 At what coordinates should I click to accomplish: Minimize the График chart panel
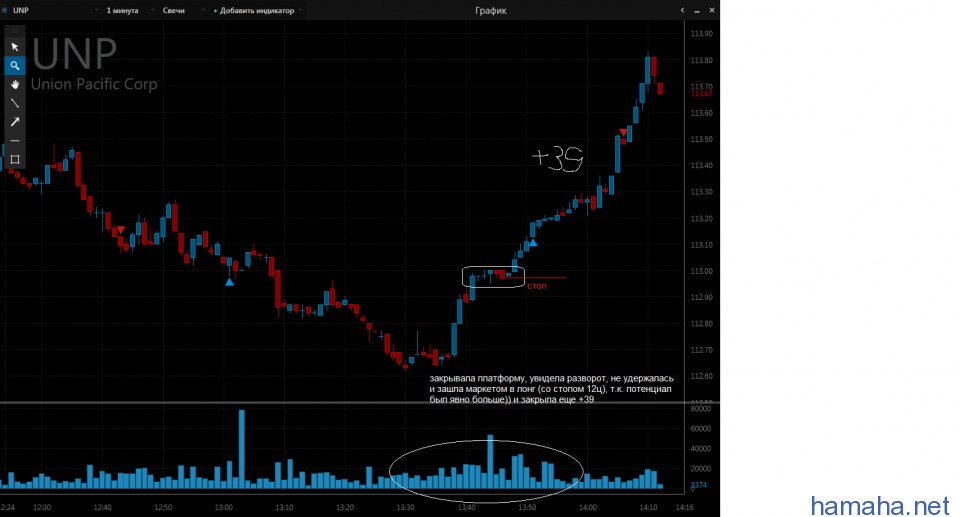pos(697,10)
